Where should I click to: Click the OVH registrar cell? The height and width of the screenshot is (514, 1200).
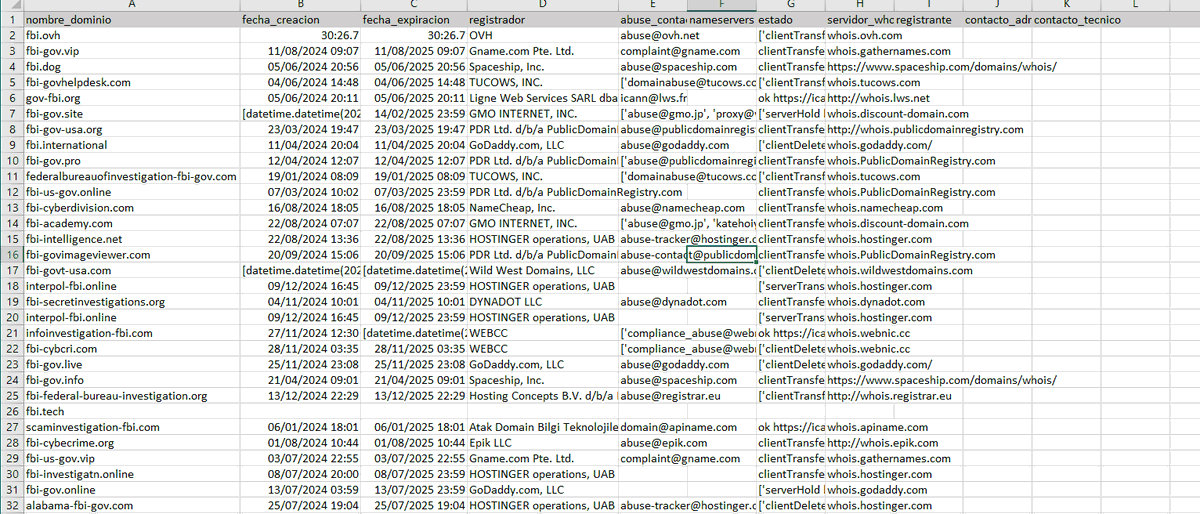(542, 35)
